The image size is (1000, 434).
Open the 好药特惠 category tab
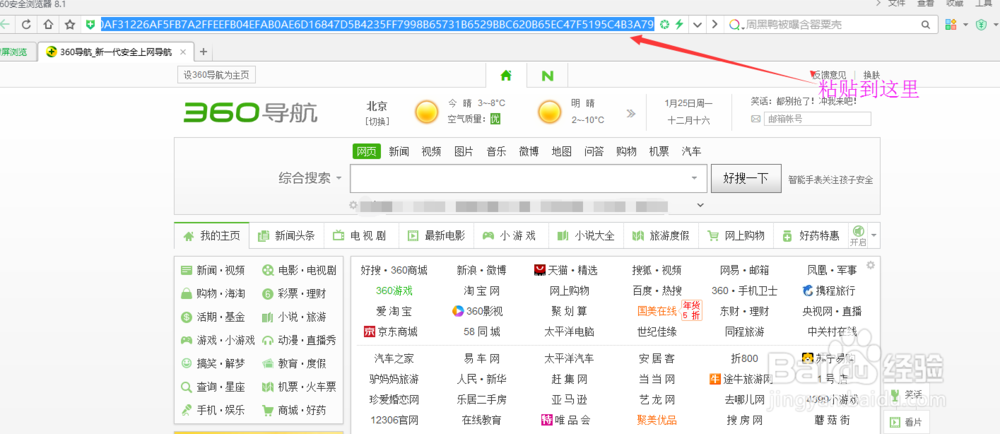(811, 236)
